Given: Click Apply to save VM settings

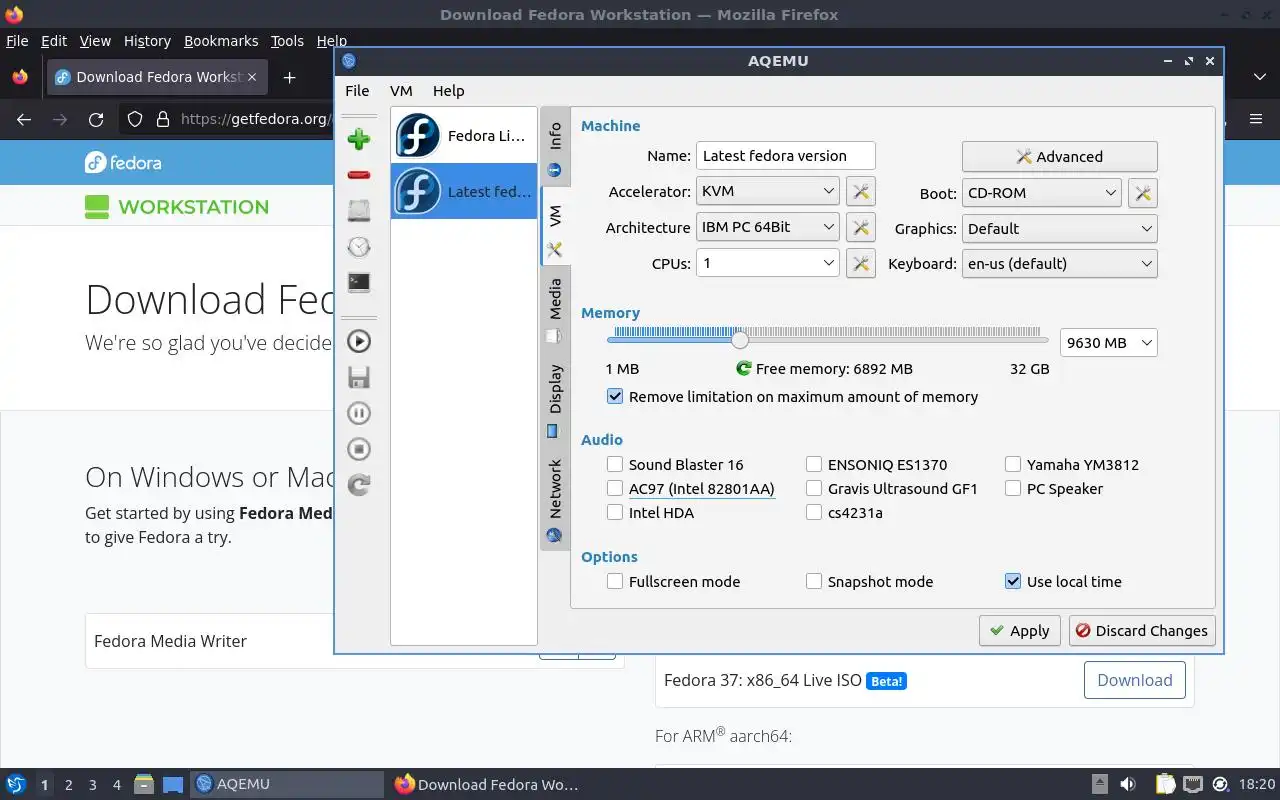Looking at the screenshot, I should pos(1019,631).
